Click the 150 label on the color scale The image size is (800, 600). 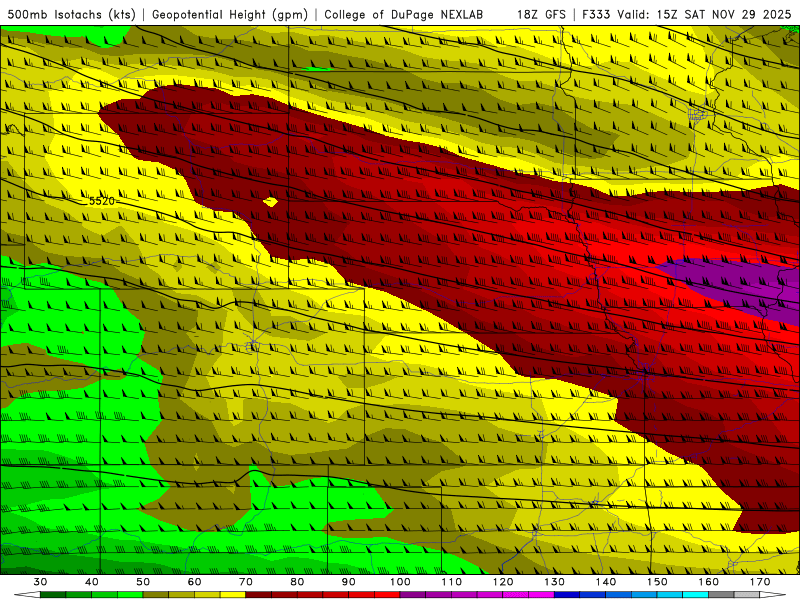pos(657,582)
